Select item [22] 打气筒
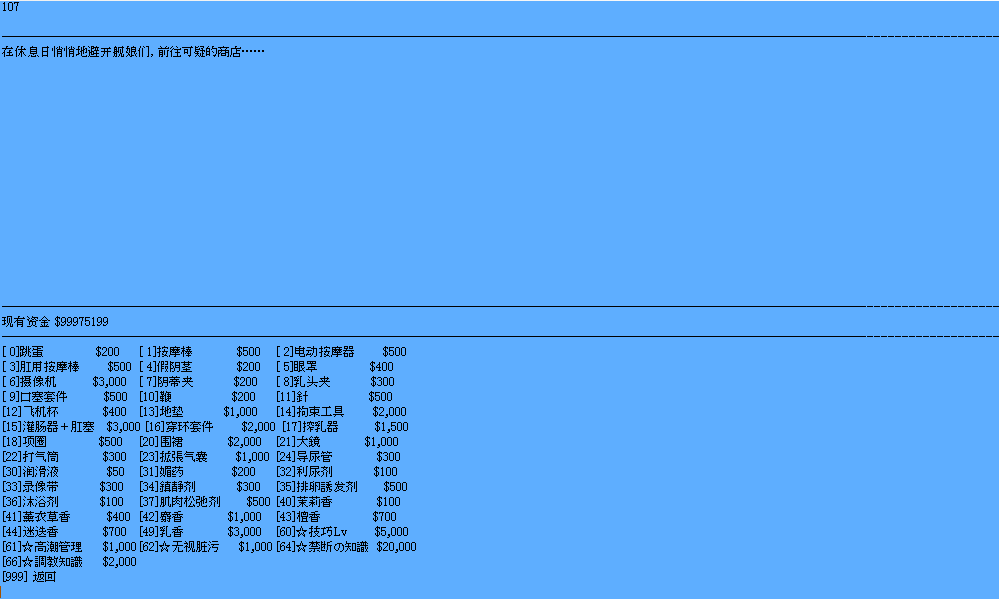 (x=64, y=457)
